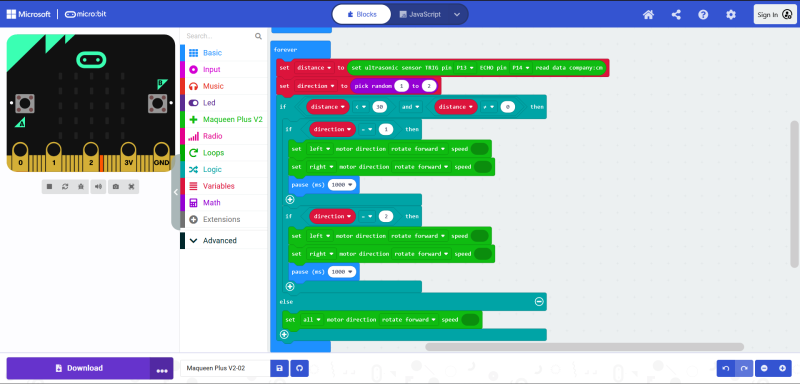Open the 'set distance' variable dropdown

pos(314,68)
